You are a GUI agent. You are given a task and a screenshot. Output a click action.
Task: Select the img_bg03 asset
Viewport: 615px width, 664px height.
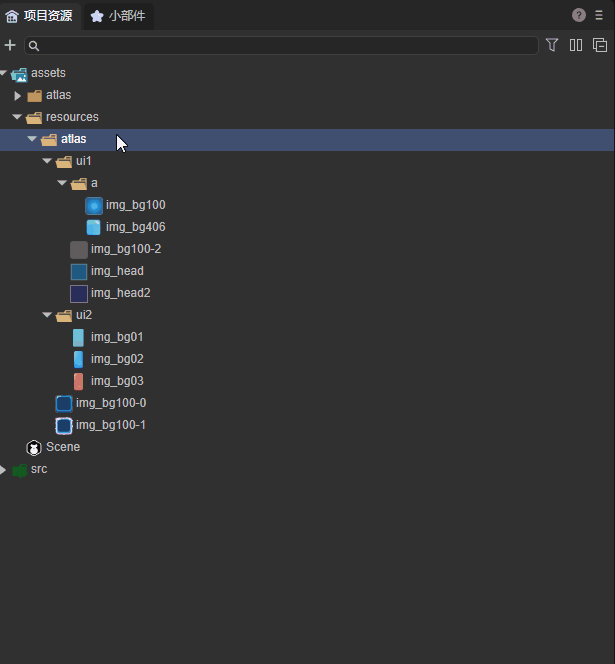tap(116, 381)
